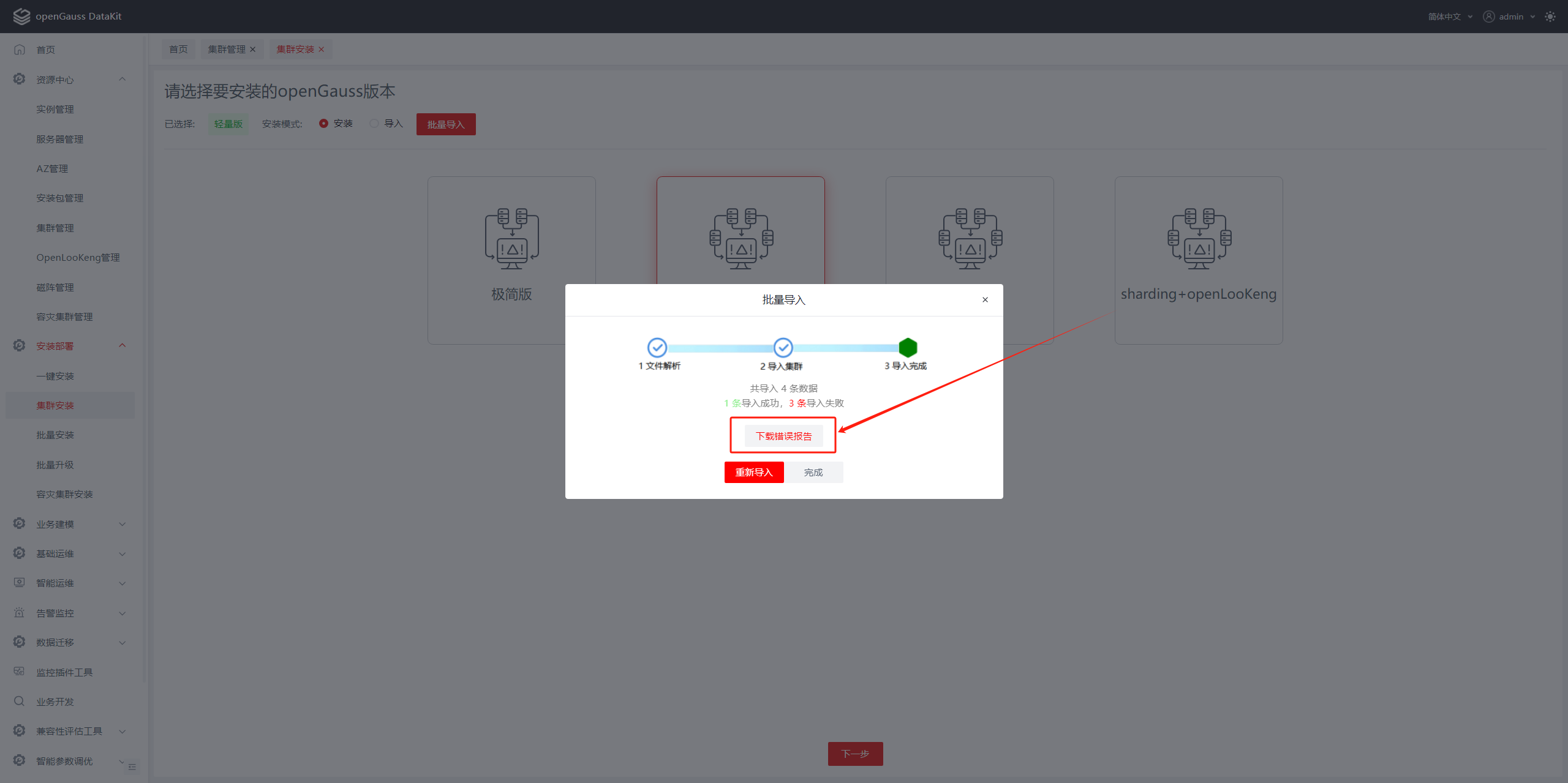Click the step 1 文件解析 checkmark circle
The width and height of the screenshot is (1568, 783).
[657, 348]
